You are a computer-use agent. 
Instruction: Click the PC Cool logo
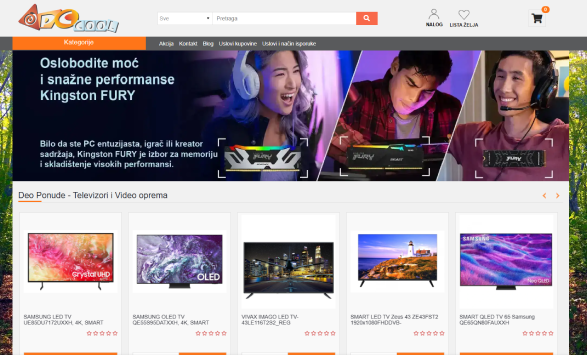click(x=69, y=18)
